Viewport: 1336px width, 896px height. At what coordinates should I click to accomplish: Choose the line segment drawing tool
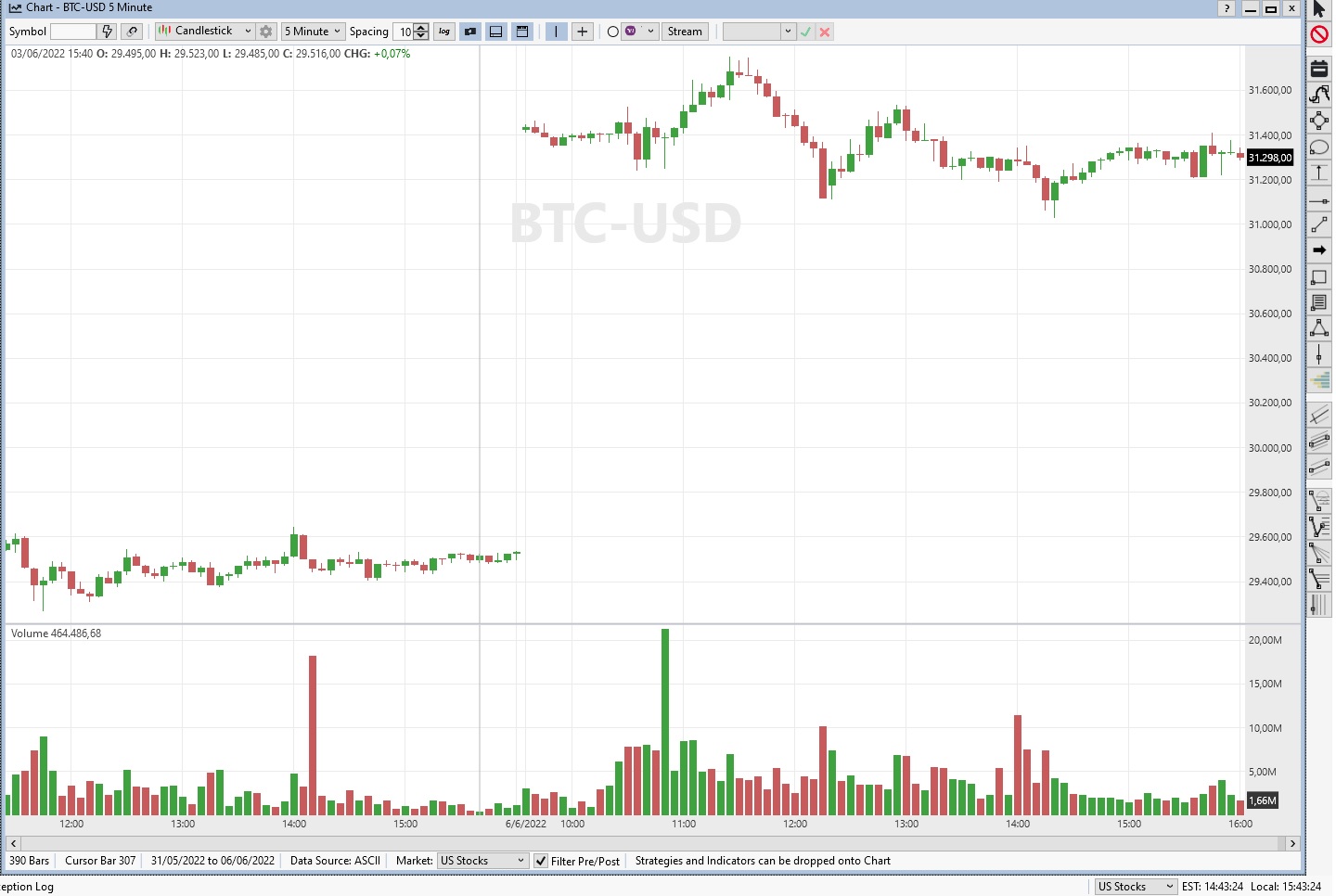[x=1319, y=225]
